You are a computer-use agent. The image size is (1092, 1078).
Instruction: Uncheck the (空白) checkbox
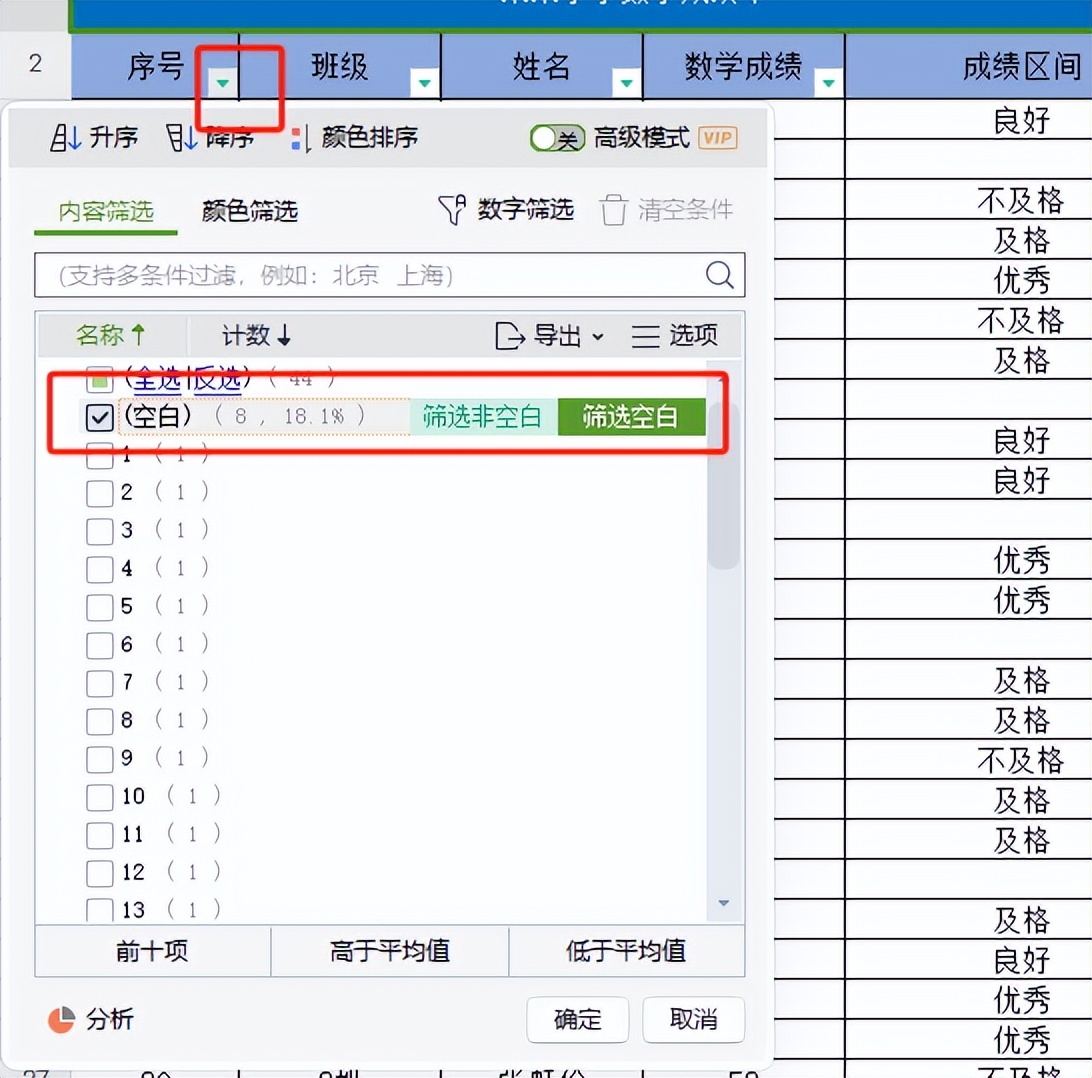[100, 417]
